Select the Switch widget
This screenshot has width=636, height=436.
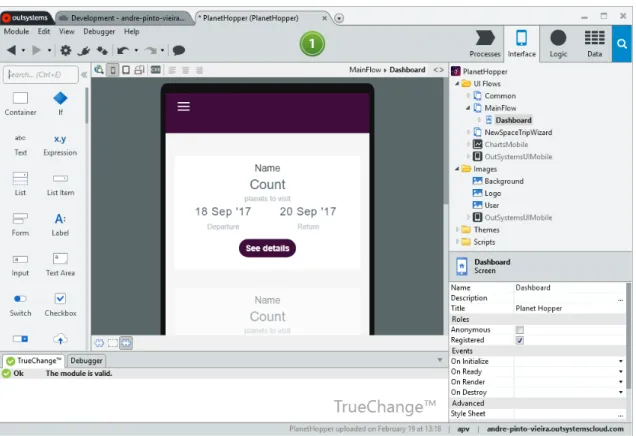(20, 305)
